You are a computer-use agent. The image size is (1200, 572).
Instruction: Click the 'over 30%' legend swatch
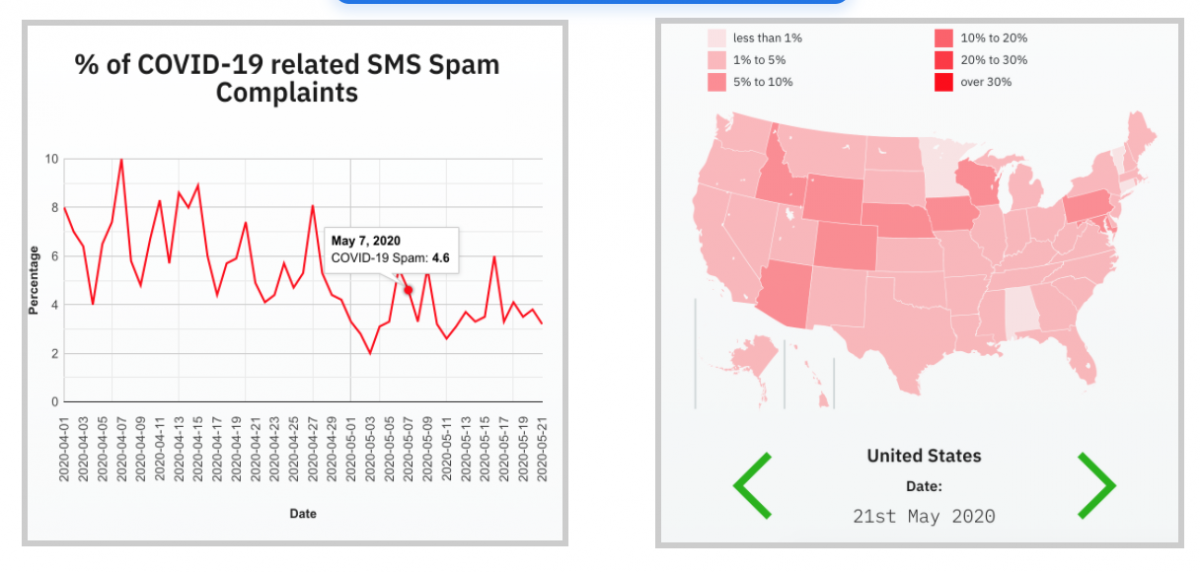point(944,82)
